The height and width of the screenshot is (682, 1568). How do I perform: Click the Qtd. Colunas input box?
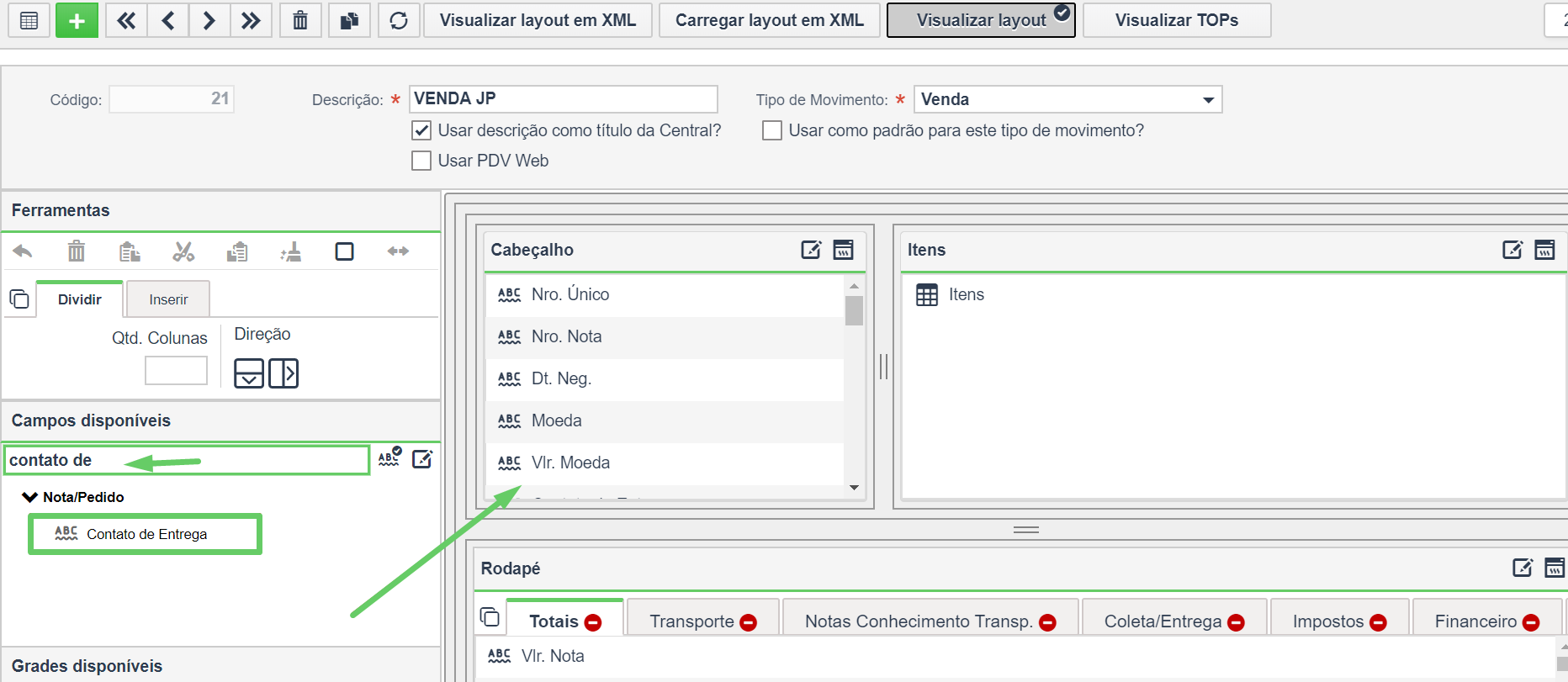pyautogui.click(x=176, y=370)
